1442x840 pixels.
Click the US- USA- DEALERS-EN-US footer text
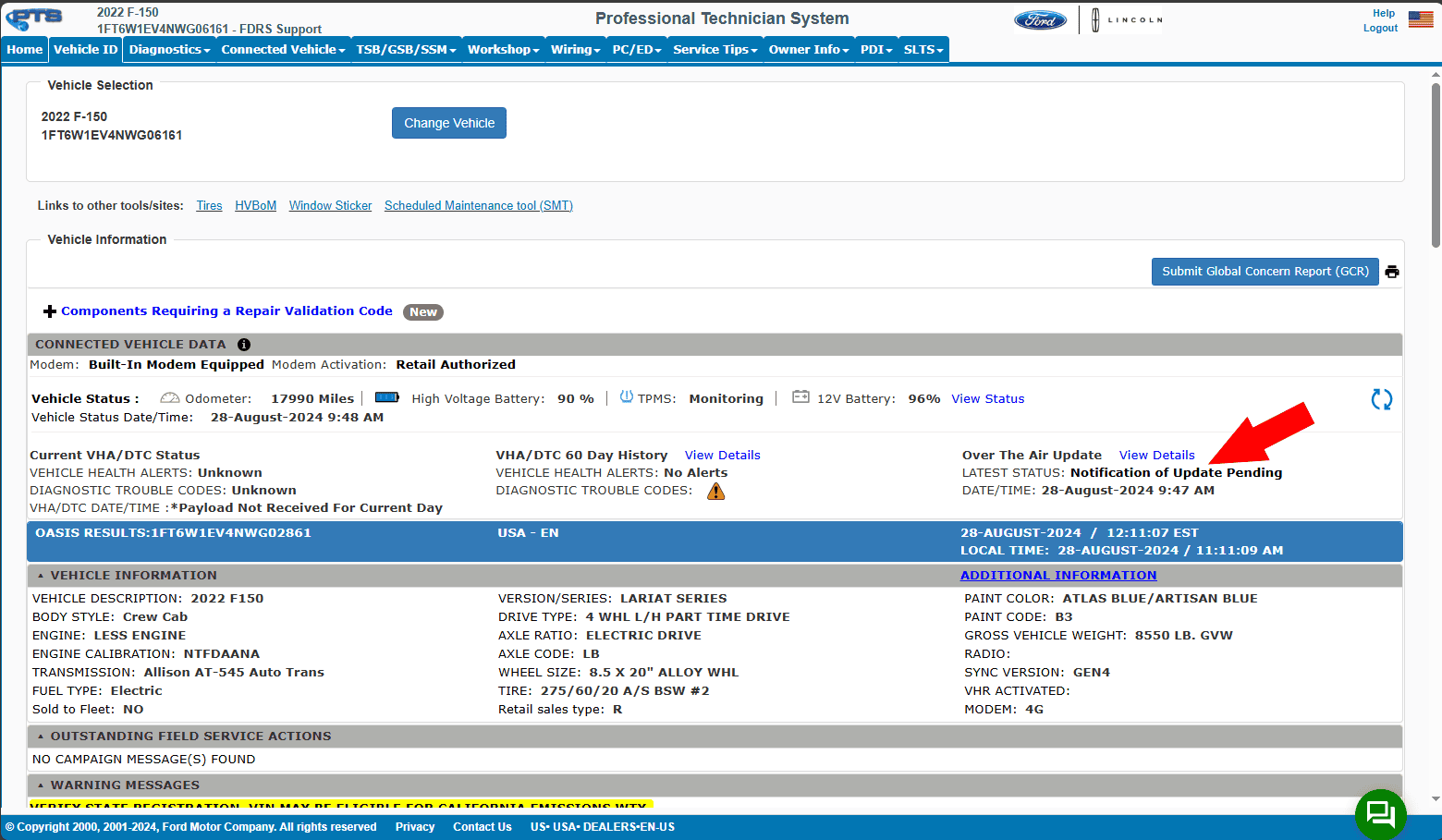pyautogui.click(x=603, y=827)
